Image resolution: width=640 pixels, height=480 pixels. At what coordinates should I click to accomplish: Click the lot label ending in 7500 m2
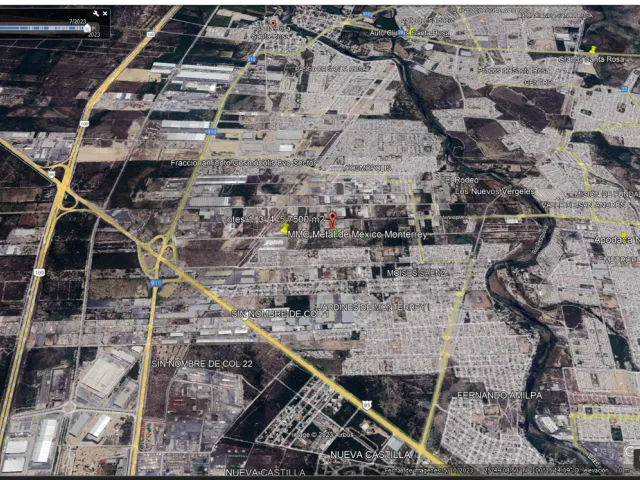point(274,219)
